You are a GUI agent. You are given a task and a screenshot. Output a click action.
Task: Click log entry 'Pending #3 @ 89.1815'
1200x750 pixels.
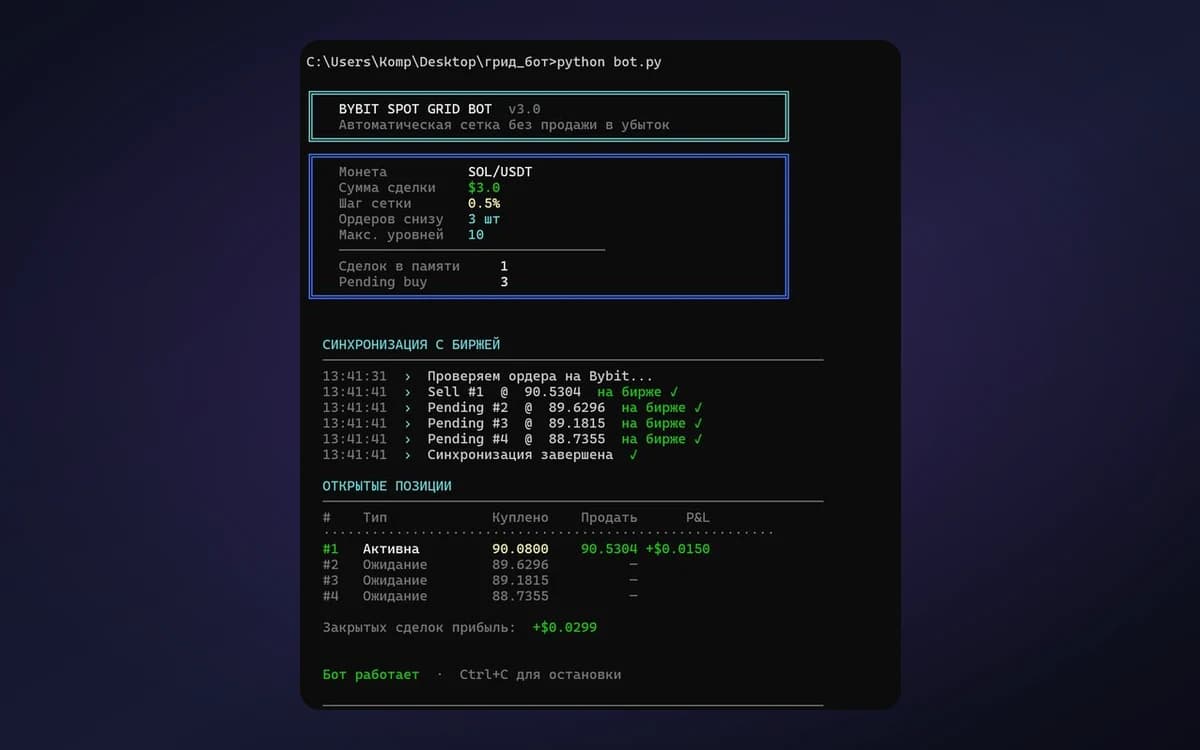click(516, 423)
